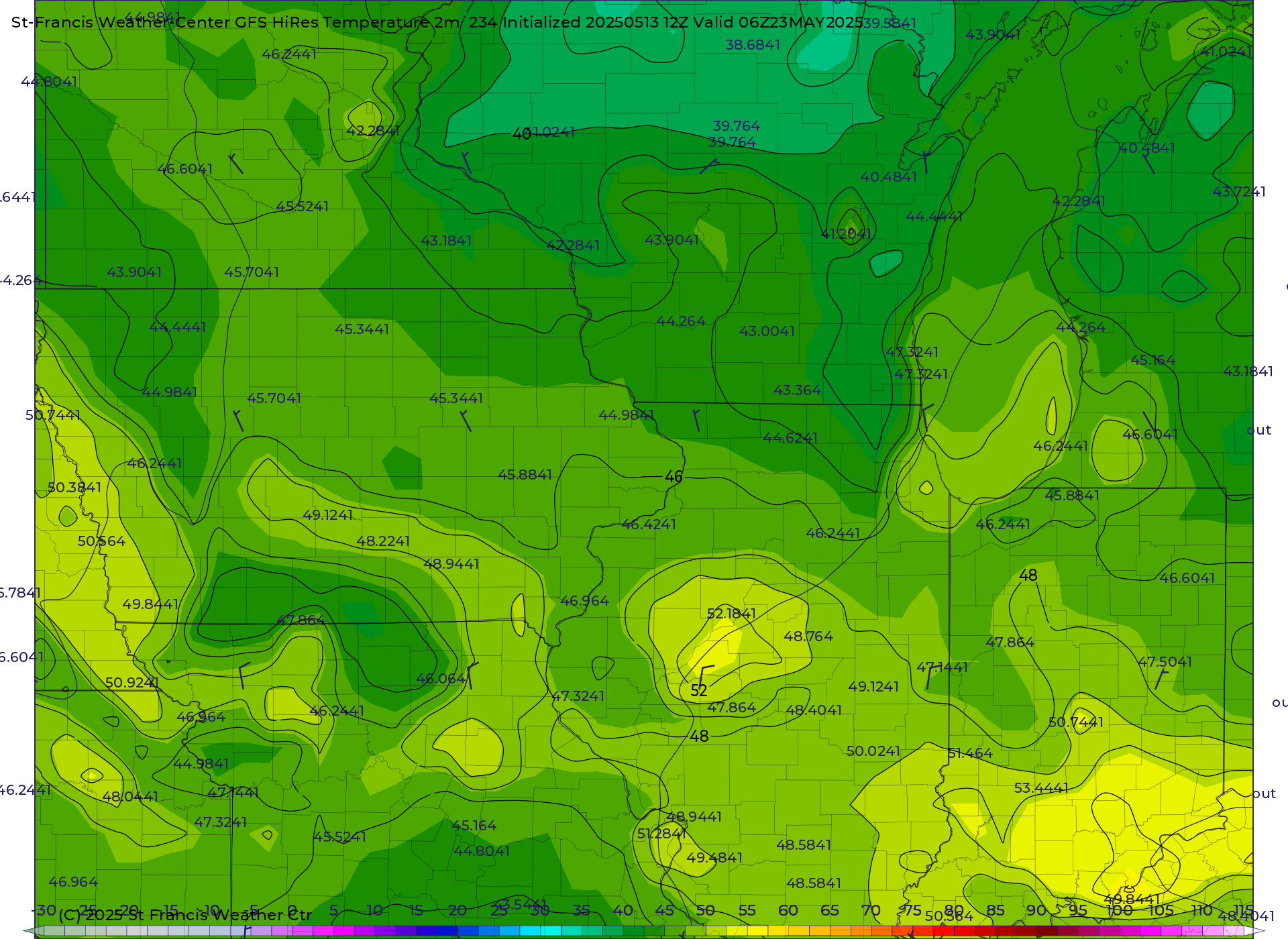The width and height of the screenshot is (1288, 939).
Task: Click the 46.064 temperature label
Action: click(x=441, y=679)
